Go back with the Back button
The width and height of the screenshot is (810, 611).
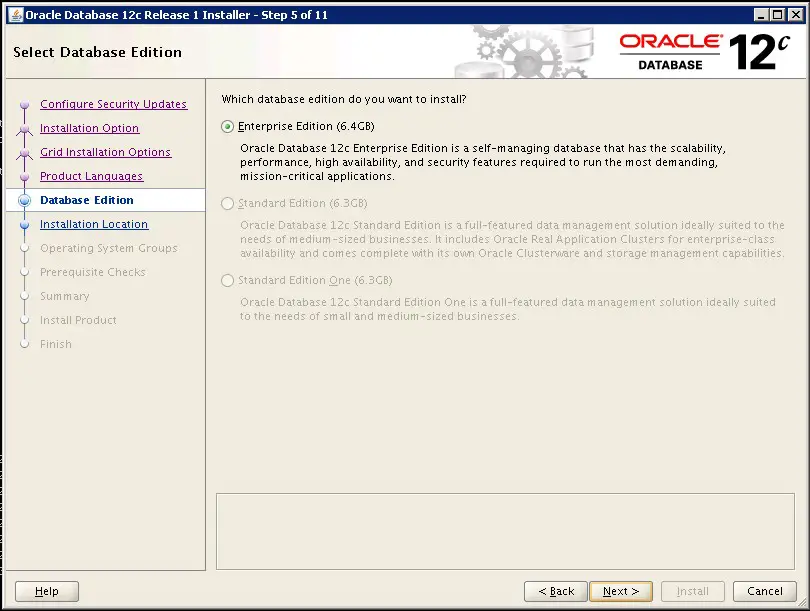556,591
